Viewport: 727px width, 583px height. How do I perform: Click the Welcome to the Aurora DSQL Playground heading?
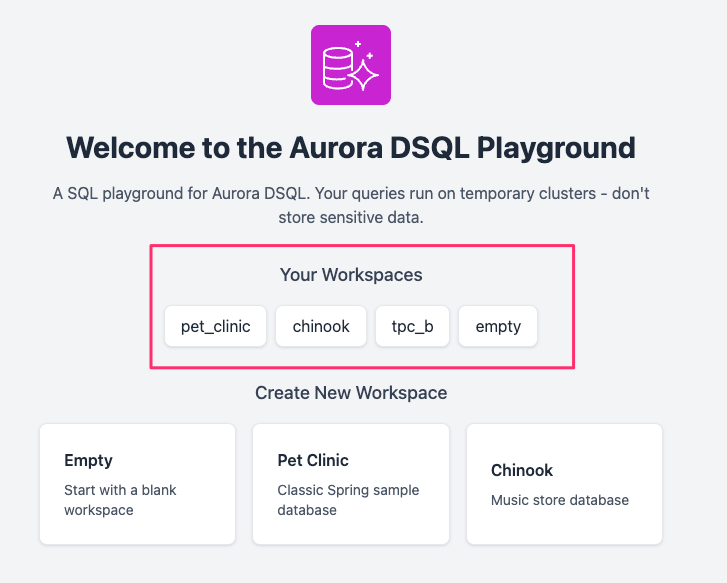(351, 148)
